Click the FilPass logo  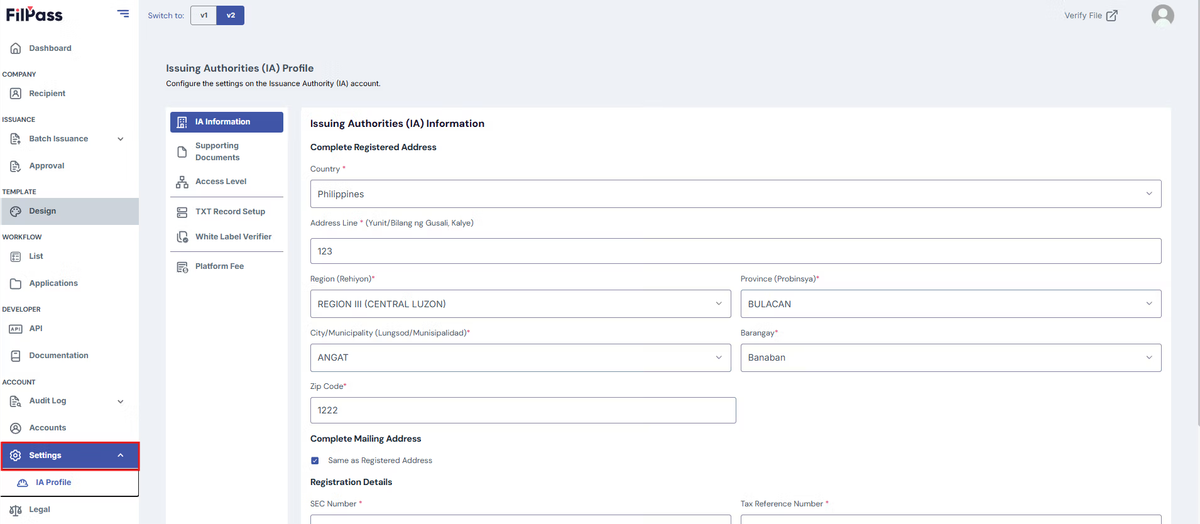34,14
